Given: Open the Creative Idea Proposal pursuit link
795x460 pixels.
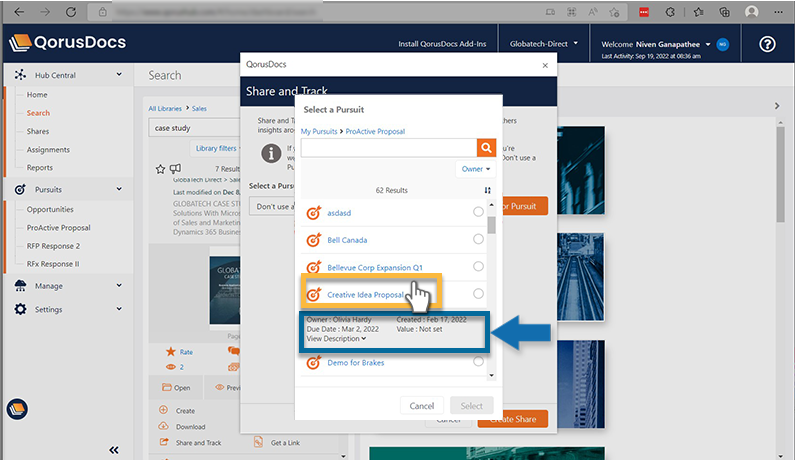Looking at the screenshot, I should point(365,295).
